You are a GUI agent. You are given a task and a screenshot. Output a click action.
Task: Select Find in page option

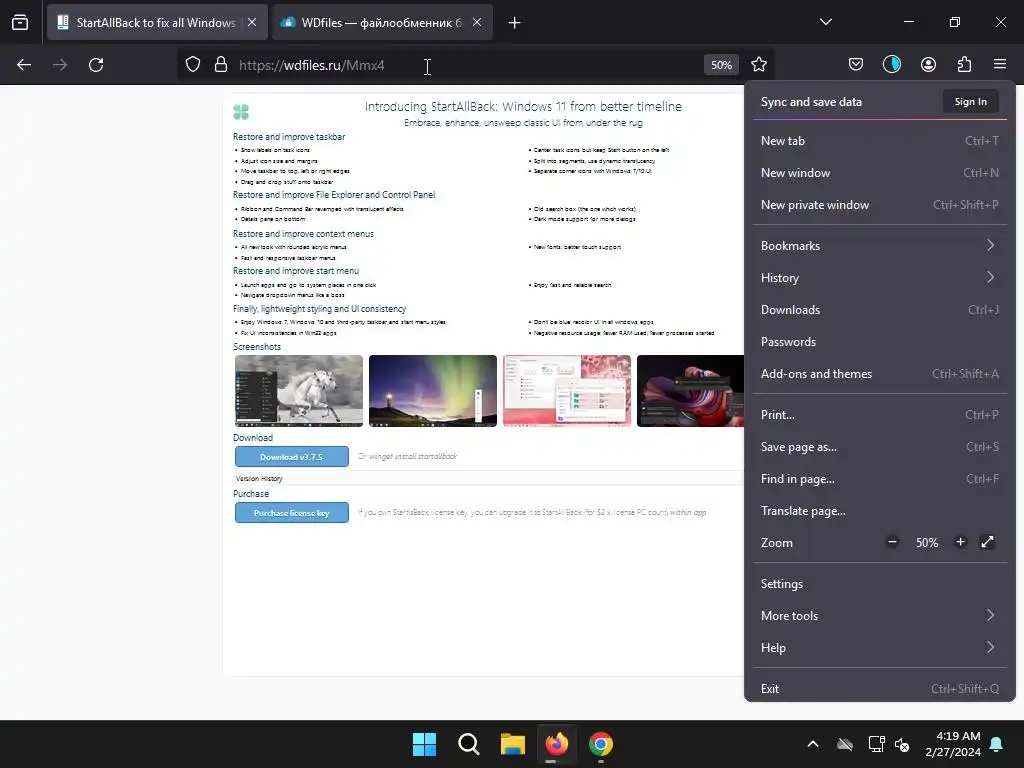click(880, 479)
